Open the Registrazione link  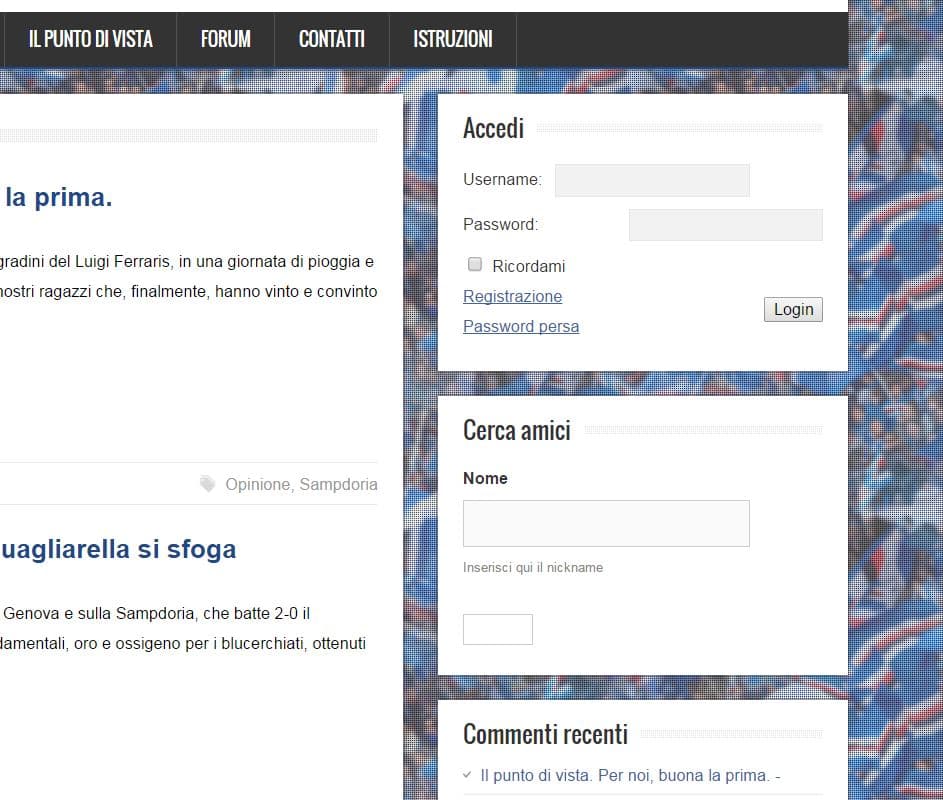point(512,297)
